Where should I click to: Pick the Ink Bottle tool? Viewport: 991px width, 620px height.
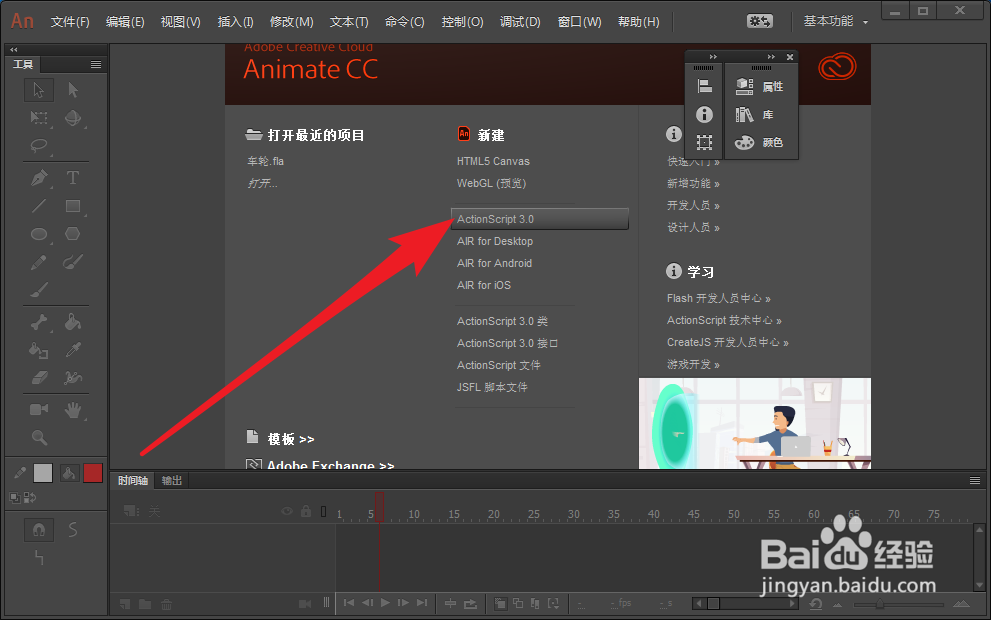pyautogui.click(x=39, y=350)
